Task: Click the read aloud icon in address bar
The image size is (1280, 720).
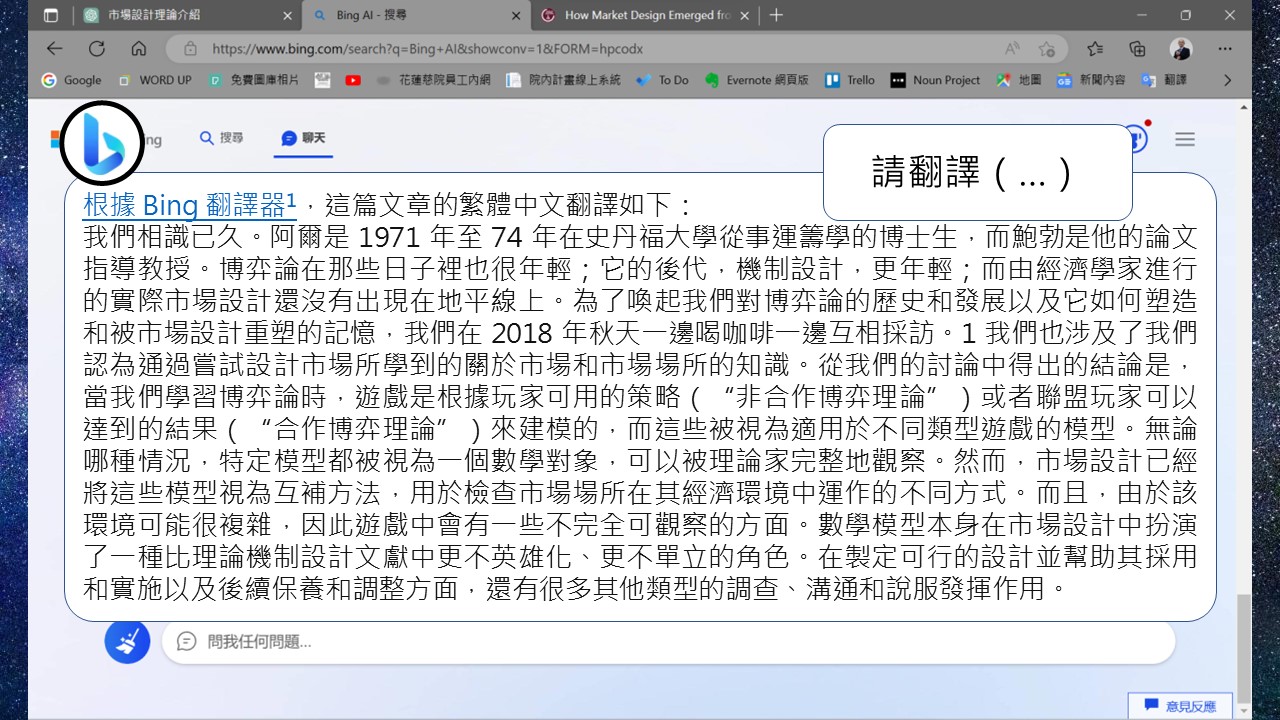Action: [1013, 48]
